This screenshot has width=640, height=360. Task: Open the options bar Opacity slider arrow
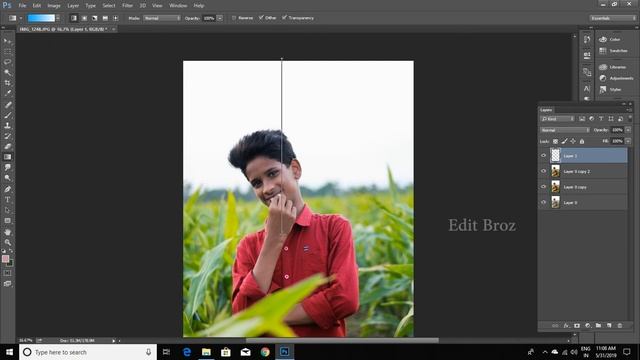coord(220,18)
